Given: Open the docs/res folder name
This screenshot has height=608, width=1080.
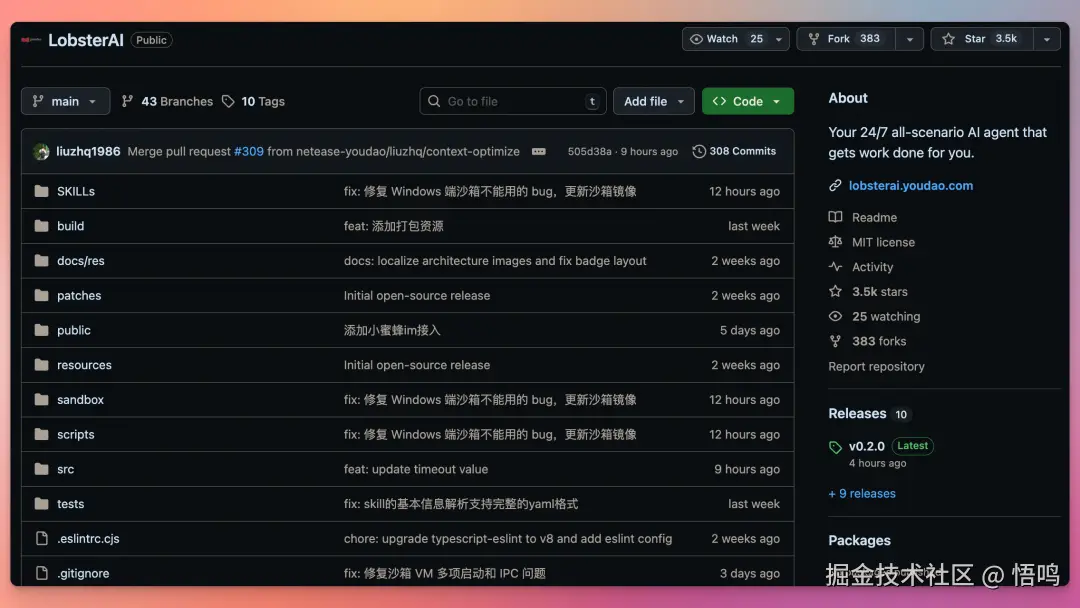Looking at the screenshot, I should (x=81, y=261).
